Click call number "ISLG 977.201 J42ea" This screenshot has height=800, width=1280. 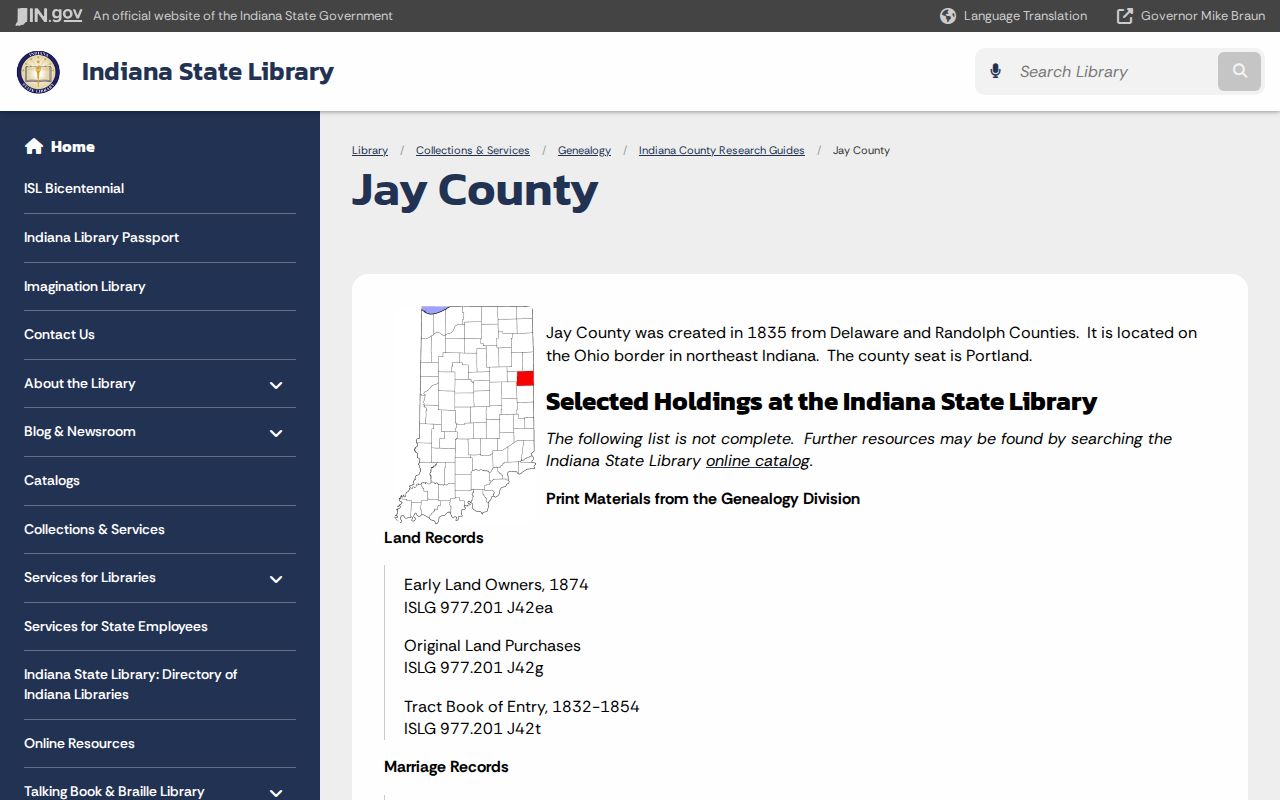pyautogui.click(x=478, y=607)
